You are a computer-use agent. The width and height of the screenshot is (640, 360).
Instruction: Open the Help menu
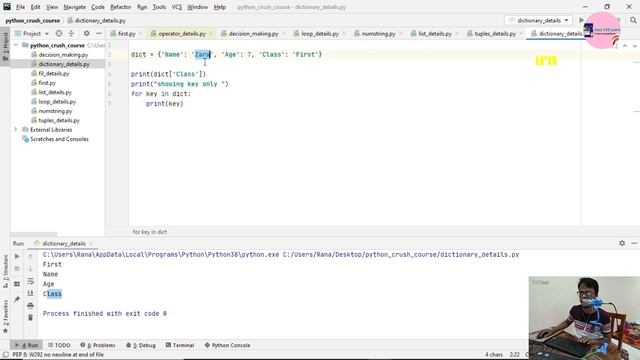[x=220, y=7]
